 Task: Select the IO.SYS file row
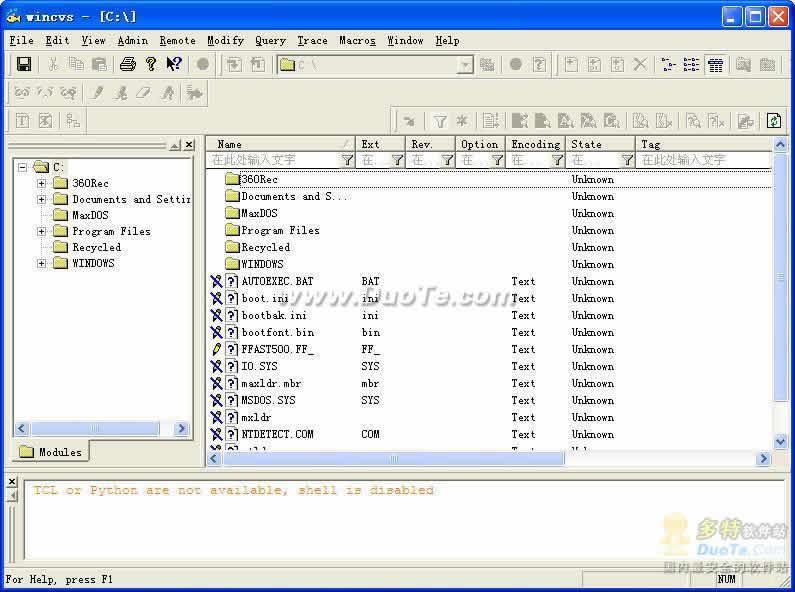(489, 366)
